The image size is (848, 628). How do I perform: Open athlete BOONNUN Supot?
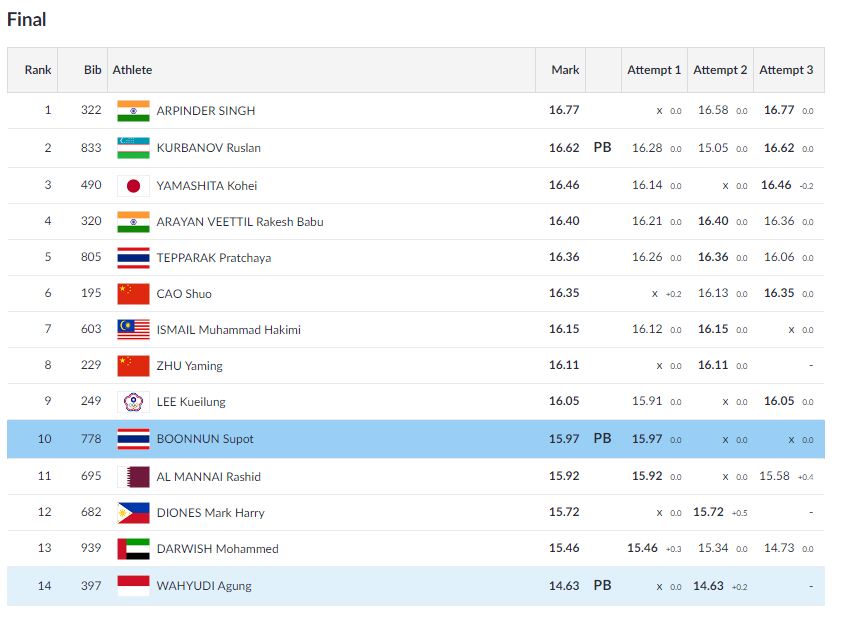tap(204, 439)
